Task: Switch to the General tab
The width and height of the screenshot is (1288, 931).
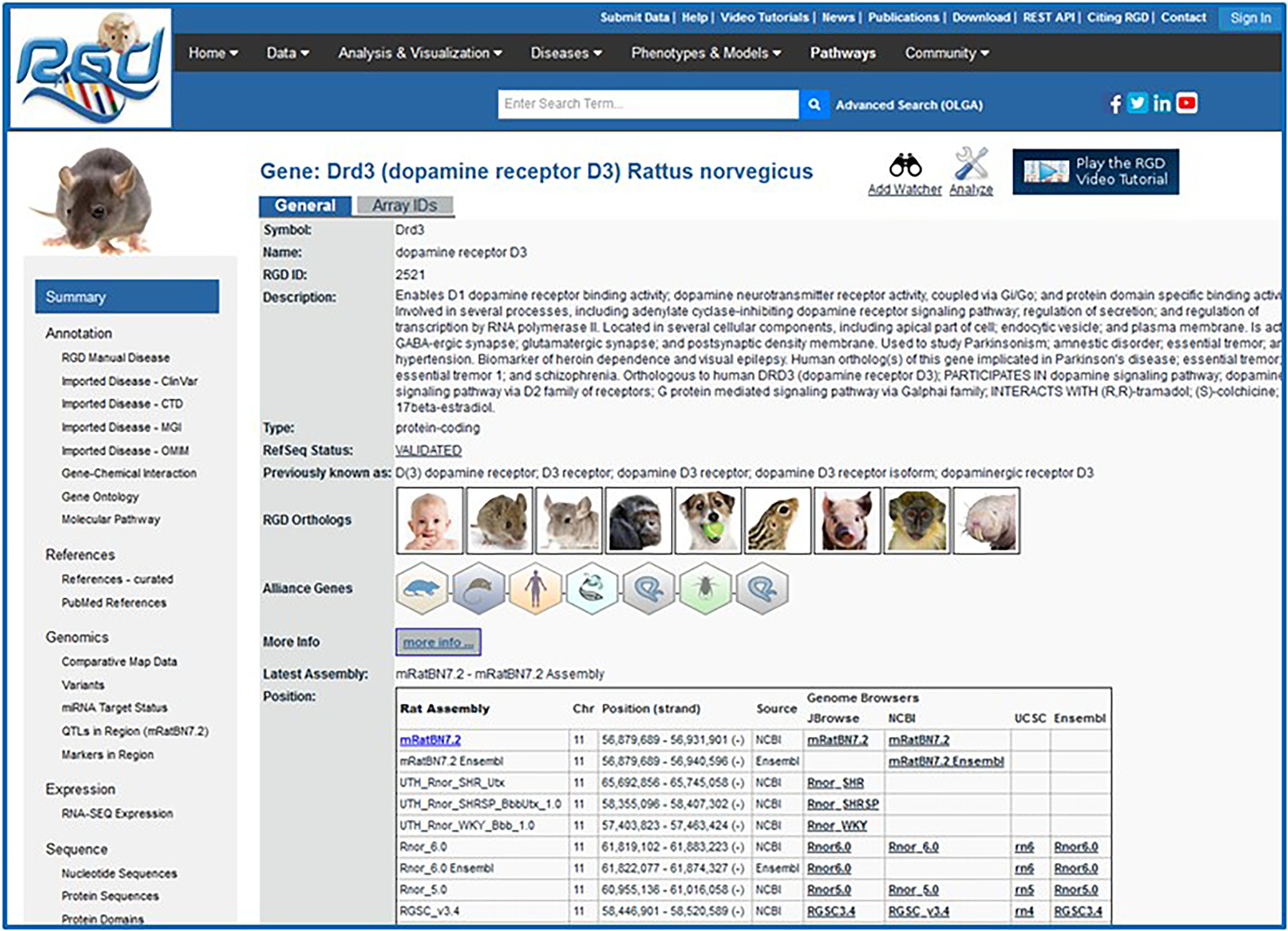Action: (x=305, y=205)
